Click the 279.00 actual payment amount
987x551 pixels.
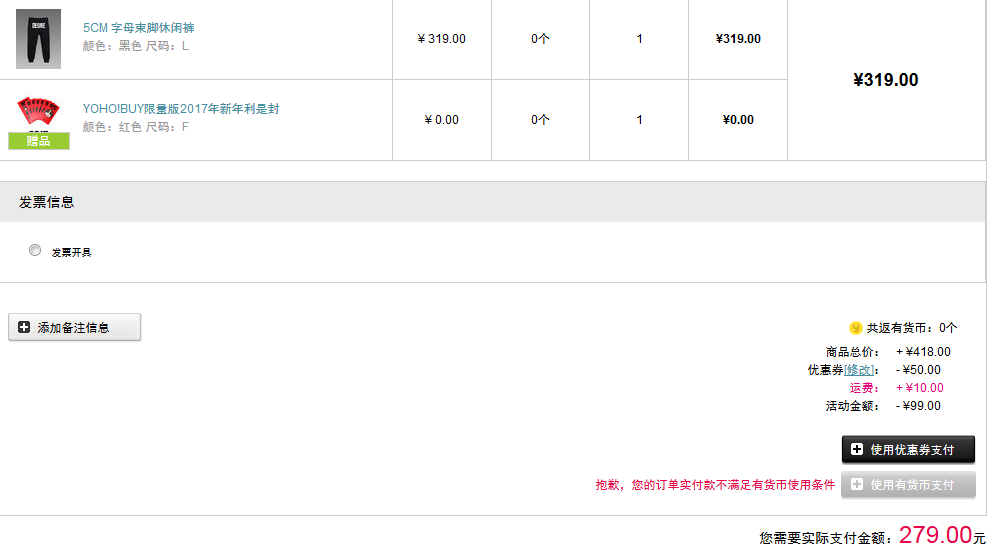935,535
